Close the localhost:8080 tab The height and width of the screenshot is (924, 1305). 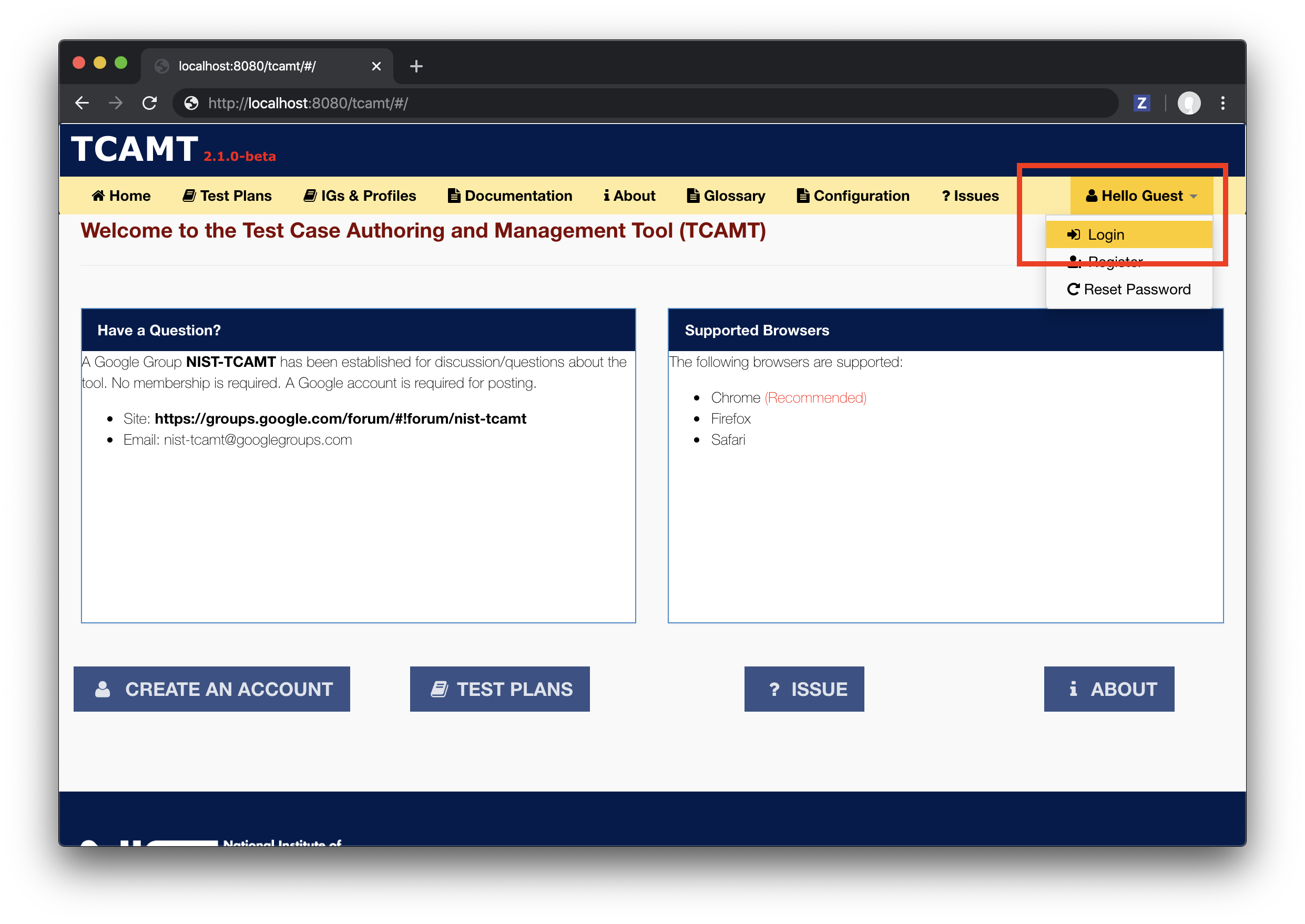click(x=376, y=66)
